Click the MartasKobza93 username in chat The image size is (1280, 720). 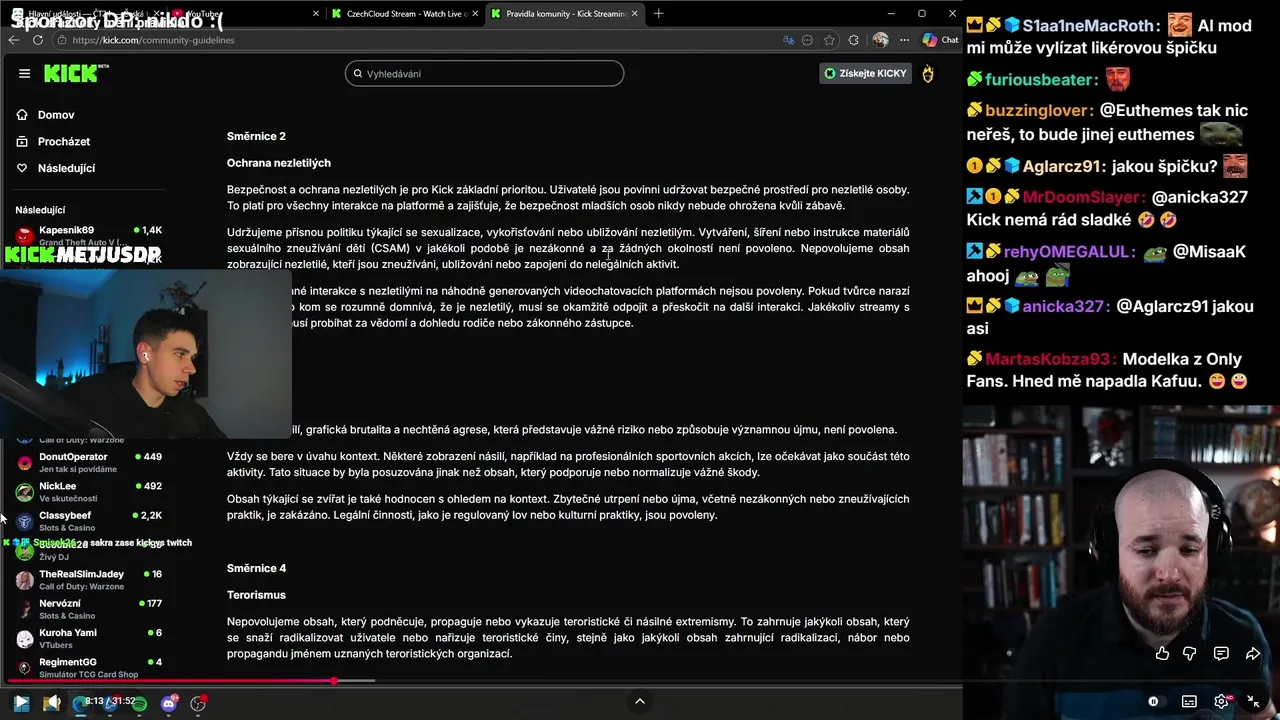tap(1049, 359)
